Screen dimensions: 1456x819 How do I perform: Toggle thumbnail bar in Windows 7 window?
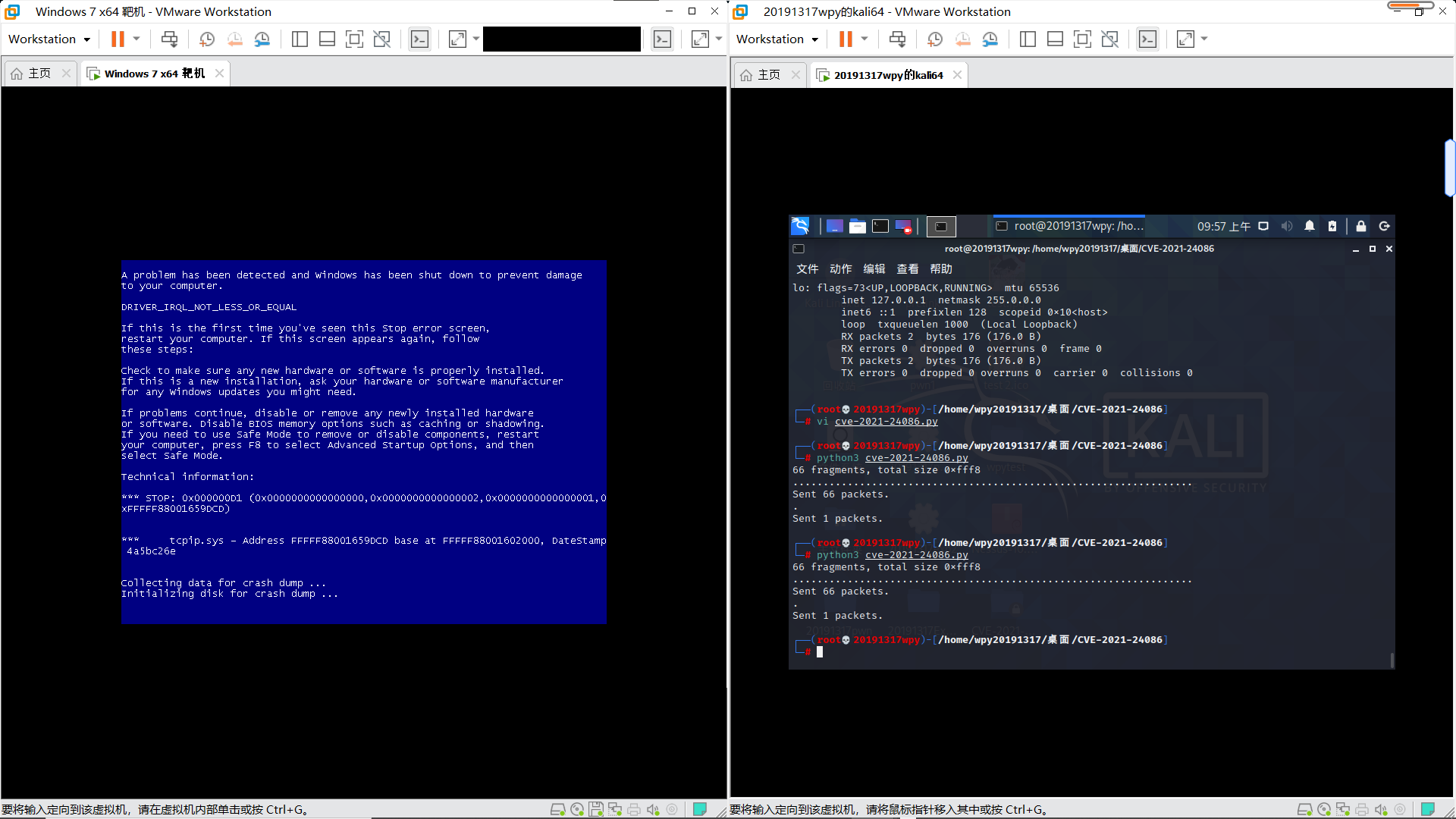coord(327,39)
